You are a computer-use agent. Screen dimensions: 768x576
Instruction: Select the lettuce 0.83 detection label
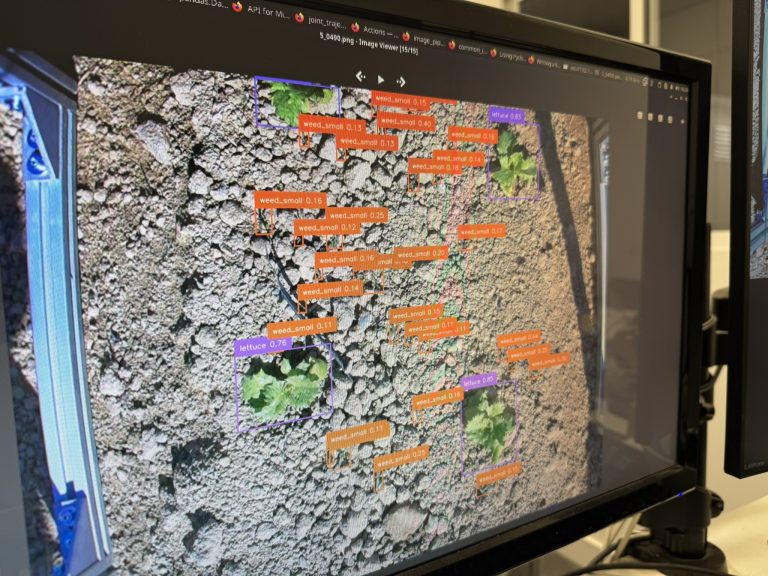[507, 116]
